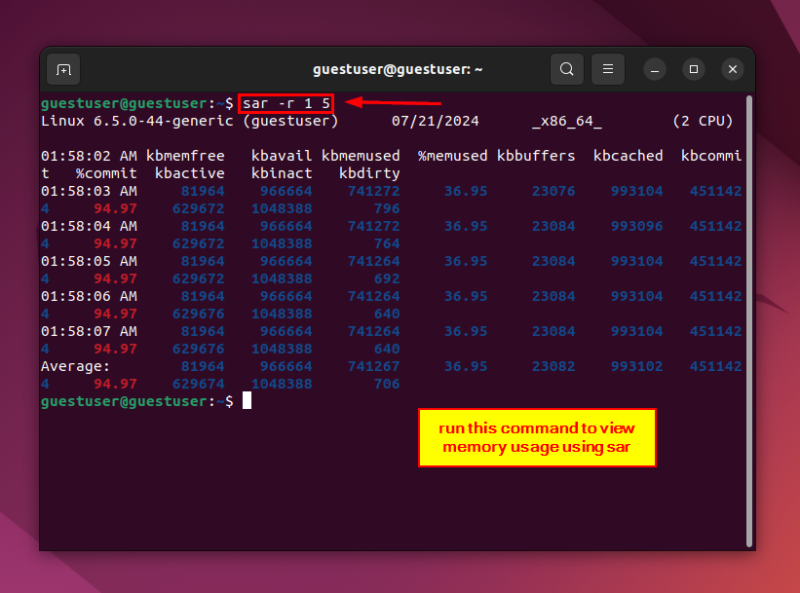The height and width of the screenshot is (593, 800).
Task: Click the %memused value 36.95
Action: pyautogui.click(x=466, y=191)
